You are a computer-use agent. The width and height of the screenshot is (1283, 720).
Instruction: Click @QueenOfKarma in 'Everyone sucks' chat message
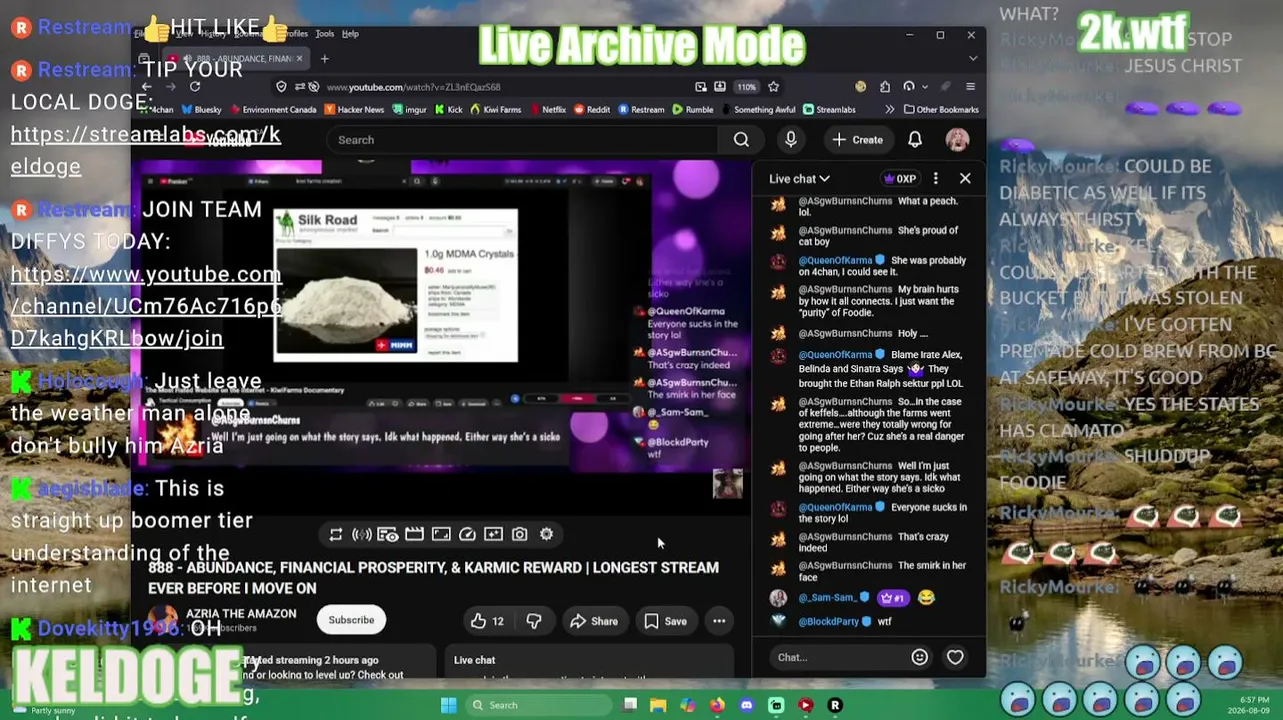835,507
